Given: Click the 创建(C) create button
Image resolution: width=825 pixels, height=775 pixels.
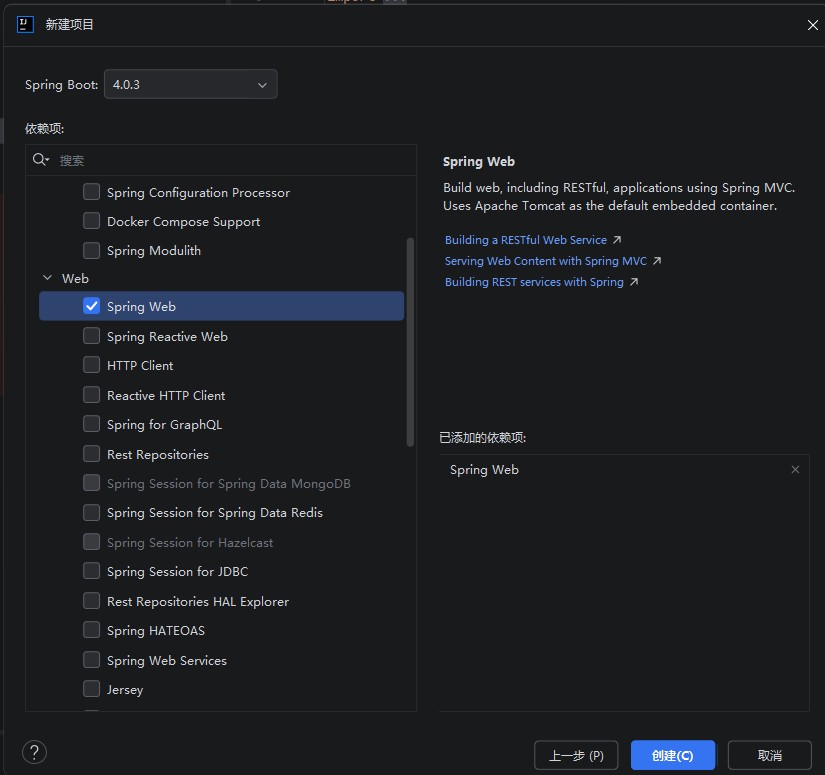Looking at the screenshot, I should tap(672, 756).
